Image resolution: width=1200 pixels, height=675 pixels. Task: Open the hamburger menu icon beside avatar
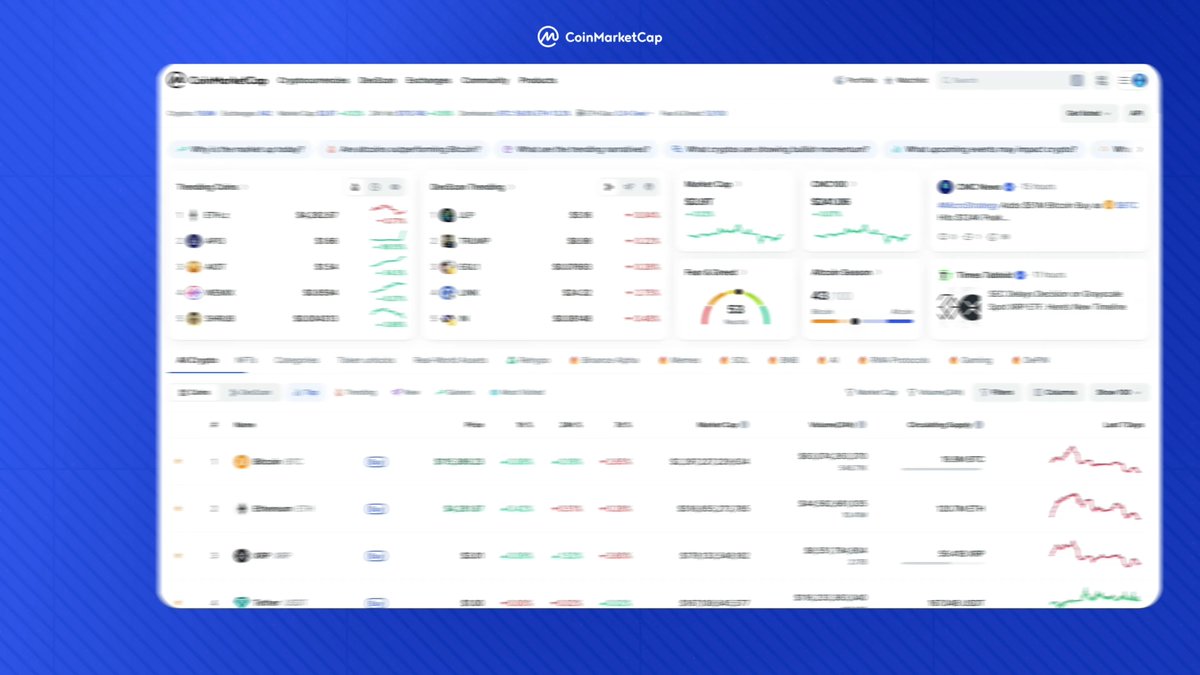[x=1124, y=81]
